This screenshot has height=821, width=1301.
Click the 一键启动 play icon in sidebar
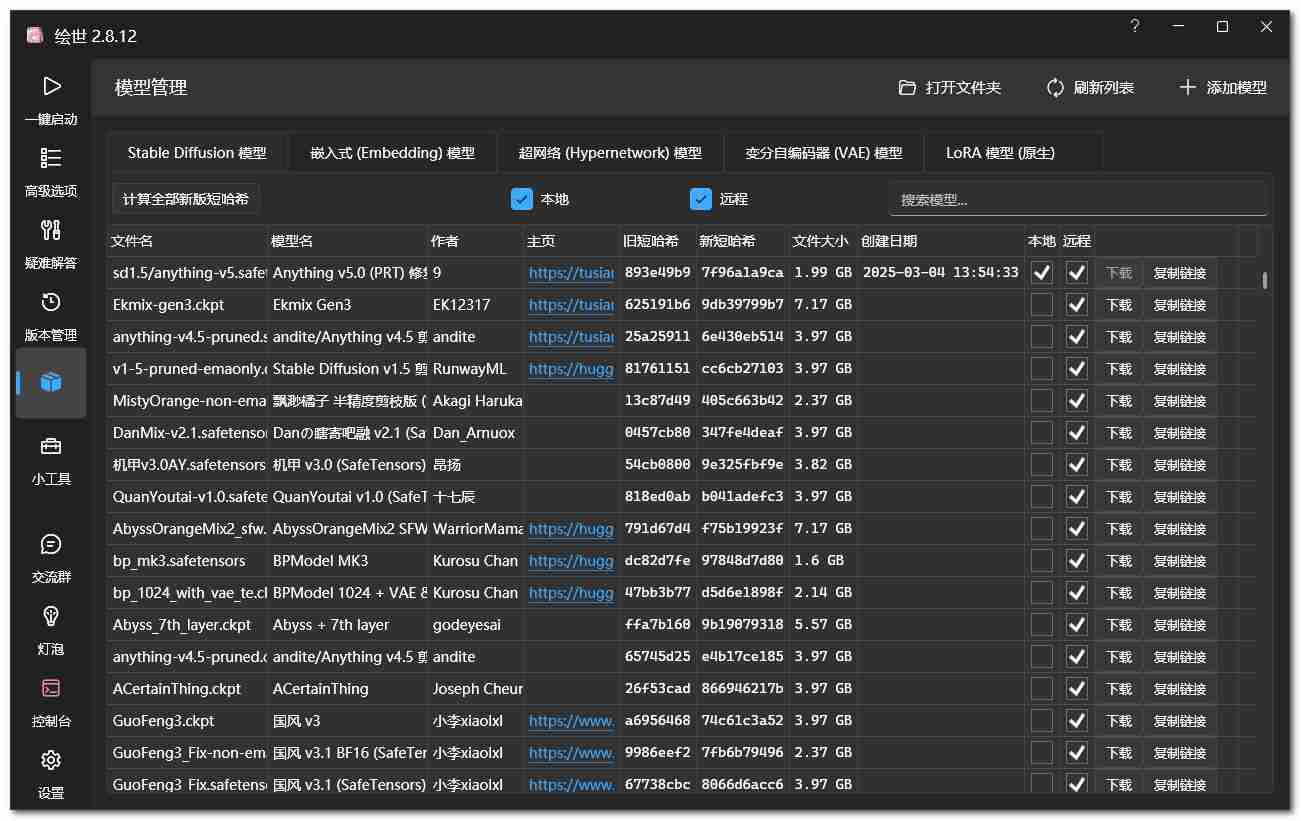[x=51, y=88]
